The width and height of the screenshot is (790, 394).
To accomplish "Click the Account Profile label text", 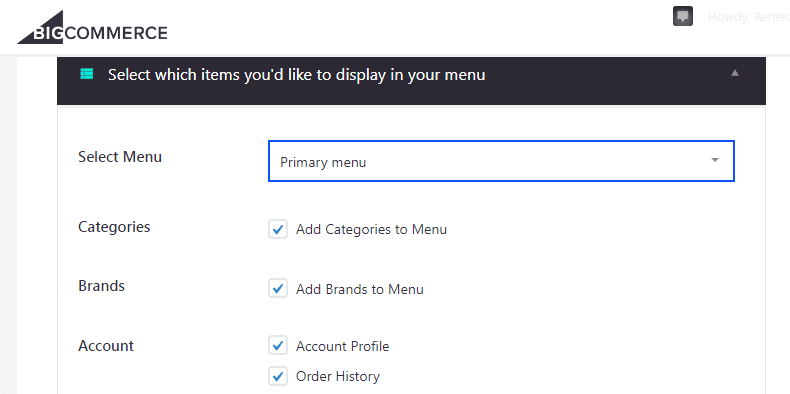I will pyautogui.click(x=343, y=347).
